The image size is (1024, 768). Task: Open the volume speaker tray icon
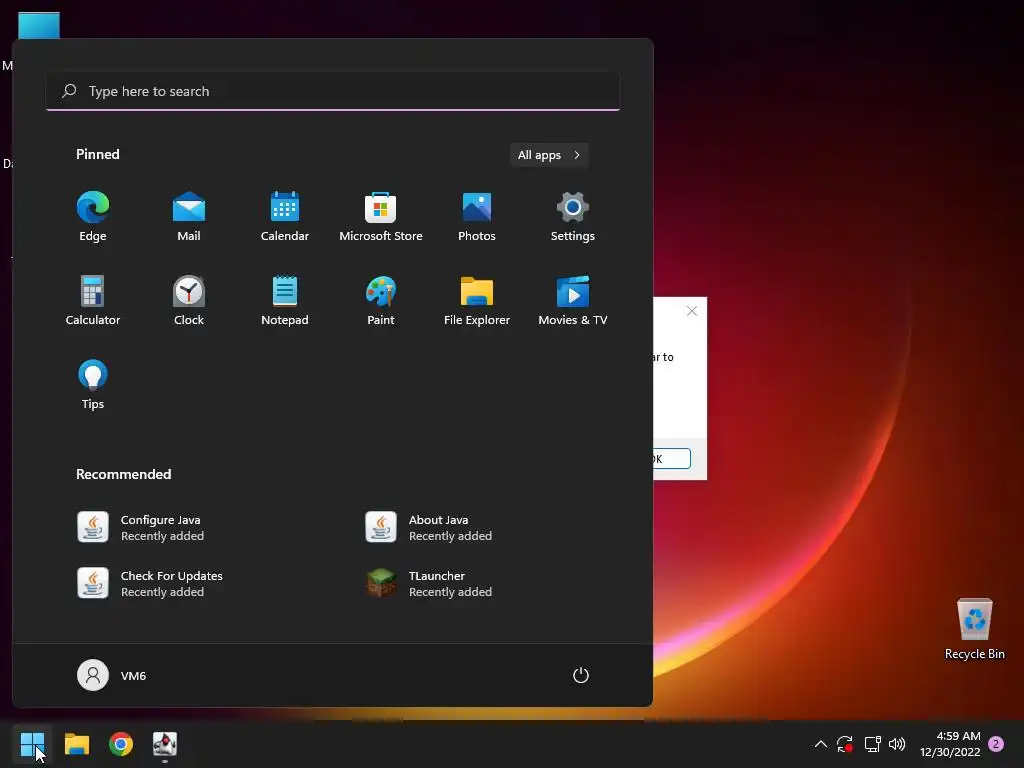tap(897, 744)
